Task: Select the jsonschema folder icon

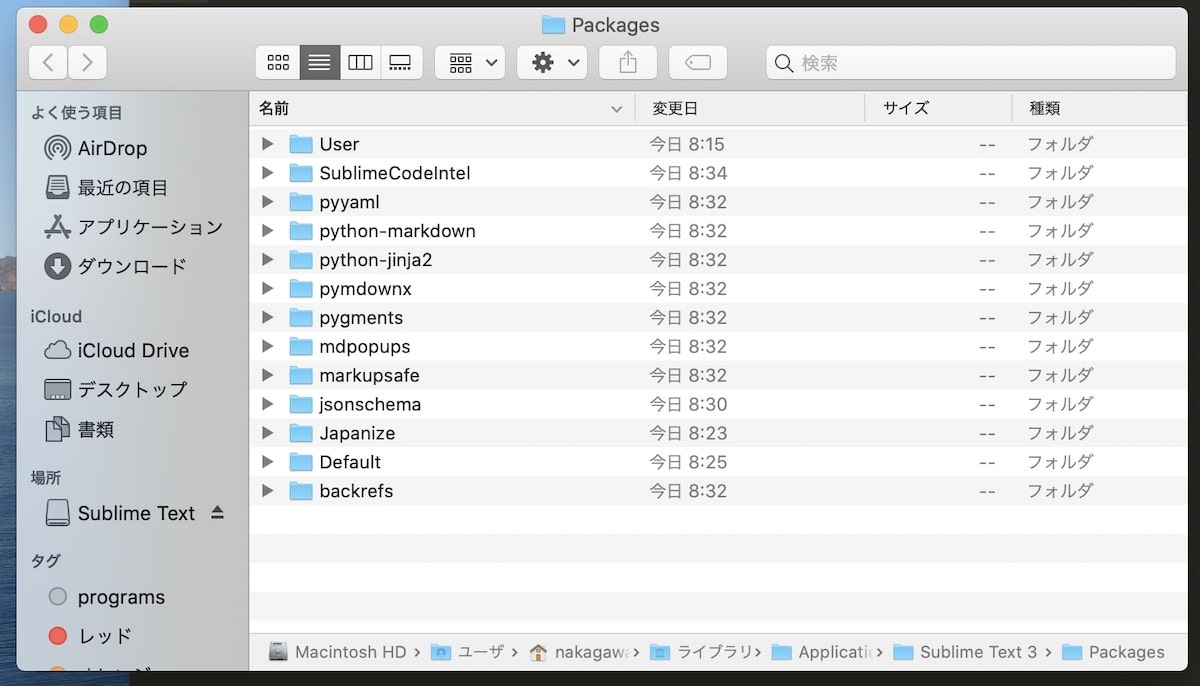Action: tap(301, 405)
